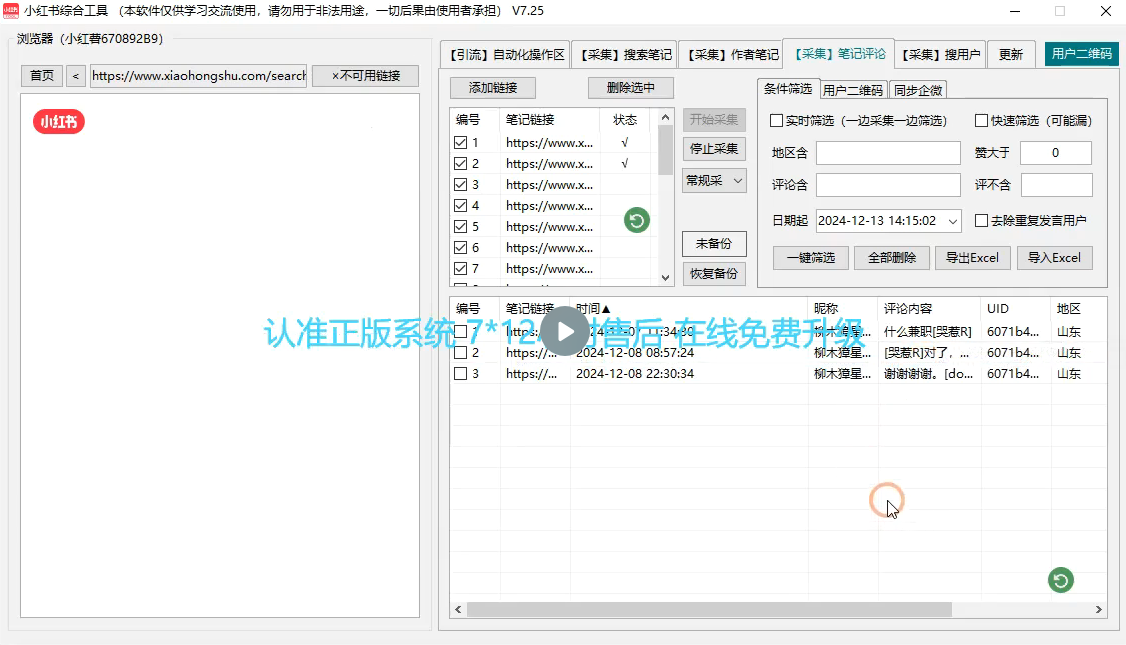Click the UID column header
Image resolution: width=1126 pixels, height=645 pixels.
click(x=1015, y=308)
